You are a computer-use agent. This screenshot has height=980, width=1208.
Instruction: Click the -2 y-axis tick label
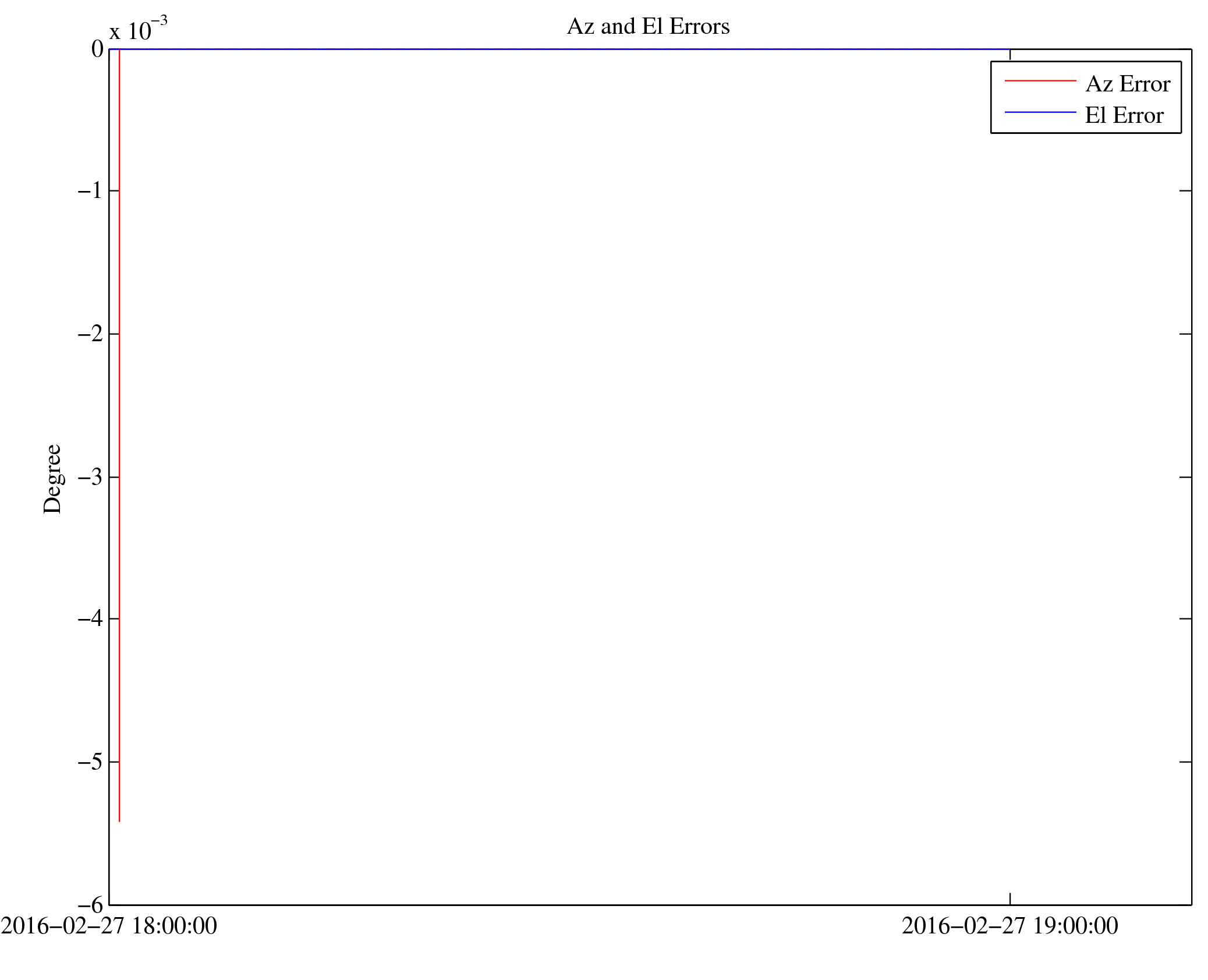(x=90, y=334)
